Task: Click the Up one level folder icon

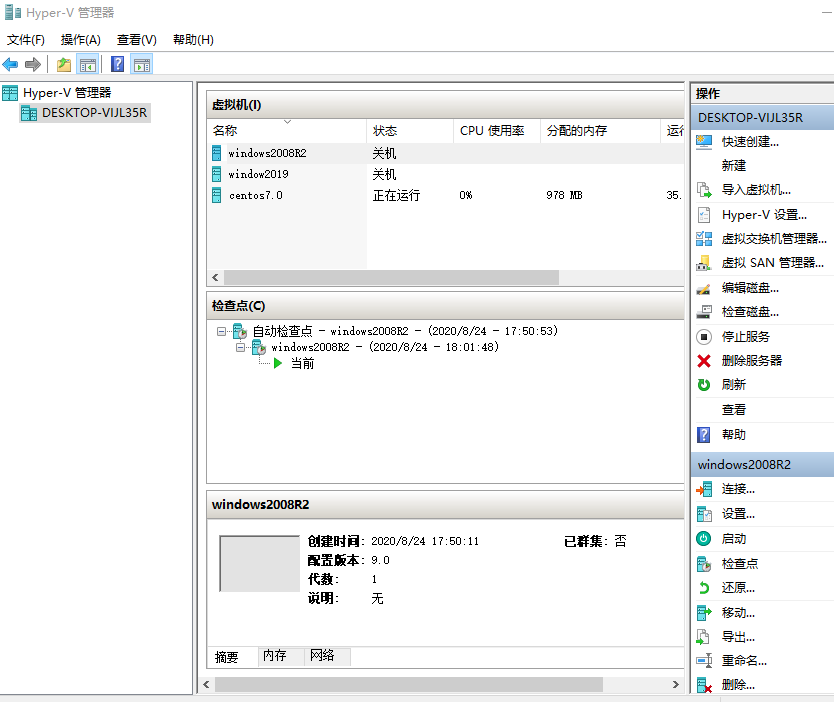Action: 64,65
